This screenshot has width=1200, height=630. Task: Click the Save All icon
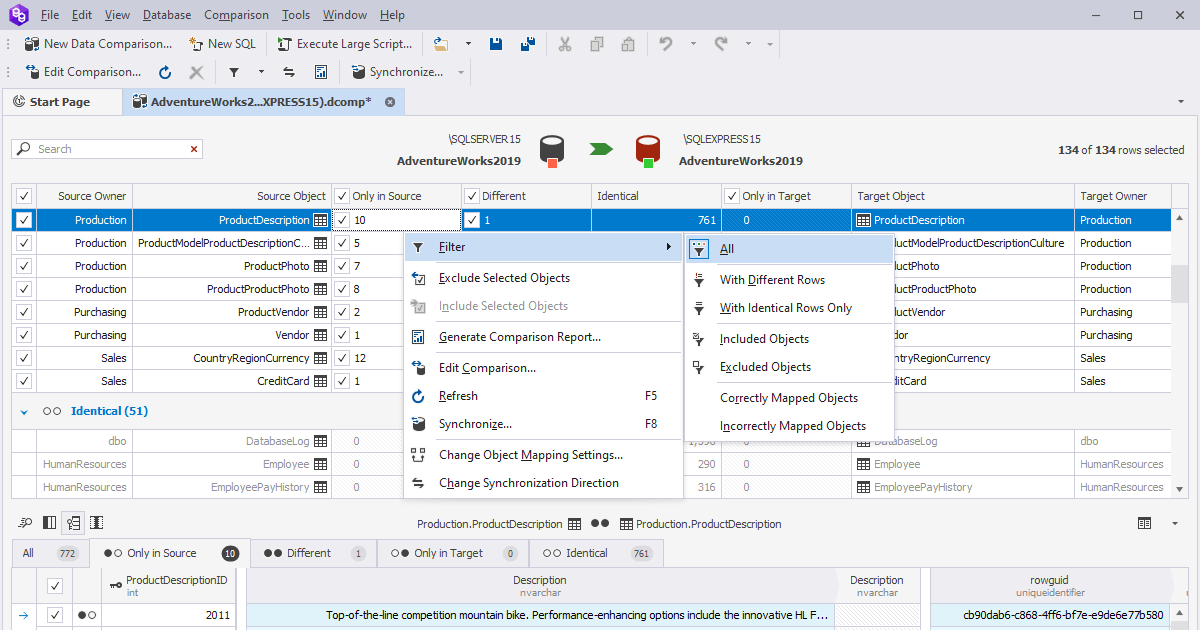(529, 44)
